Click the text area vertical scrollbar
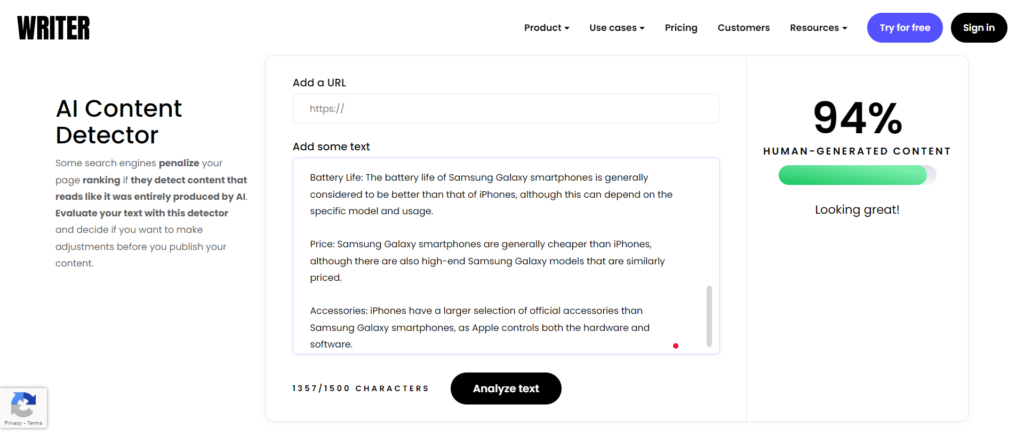Screen dimensions: 1024x437 [x=710, y=315]
